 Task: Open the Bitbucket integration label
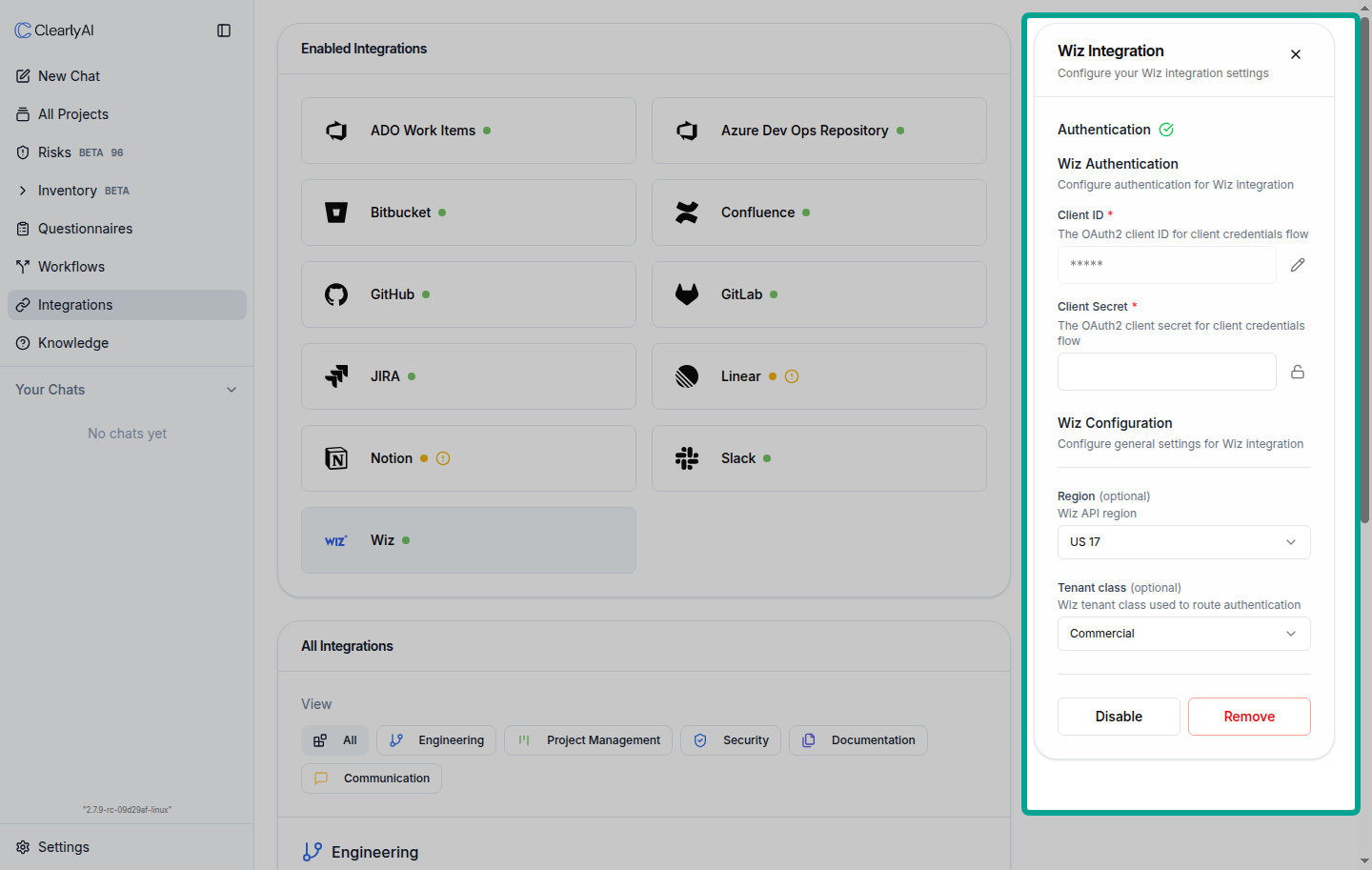coord(401,212)
